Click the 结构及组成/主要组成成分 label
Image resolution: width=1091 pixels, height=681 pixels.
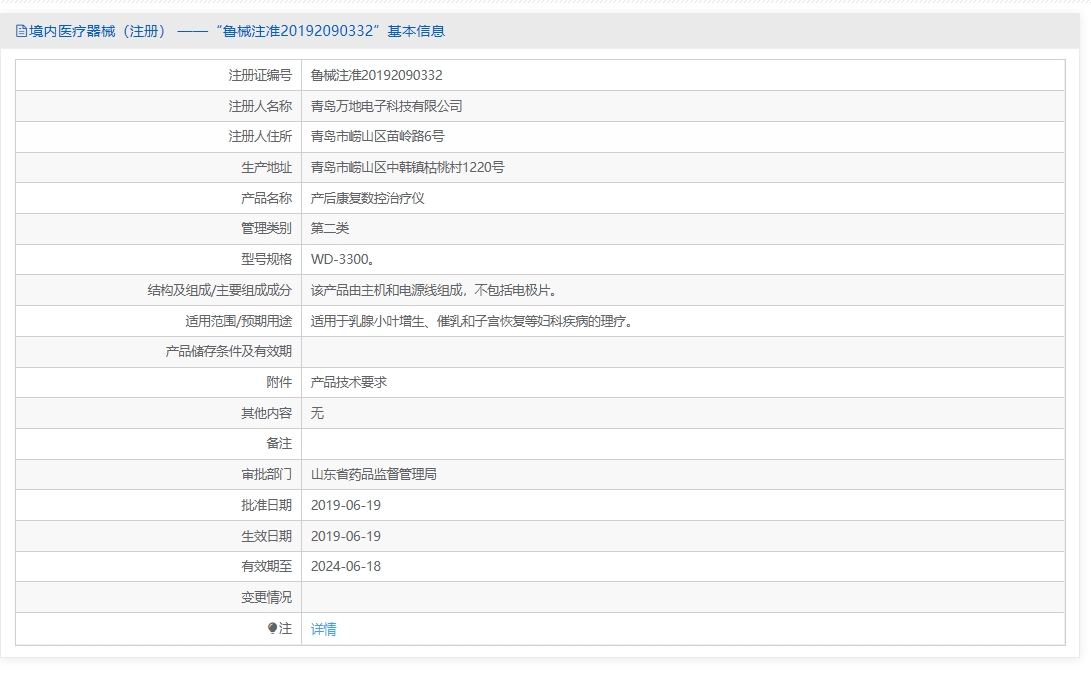[220, 290]
